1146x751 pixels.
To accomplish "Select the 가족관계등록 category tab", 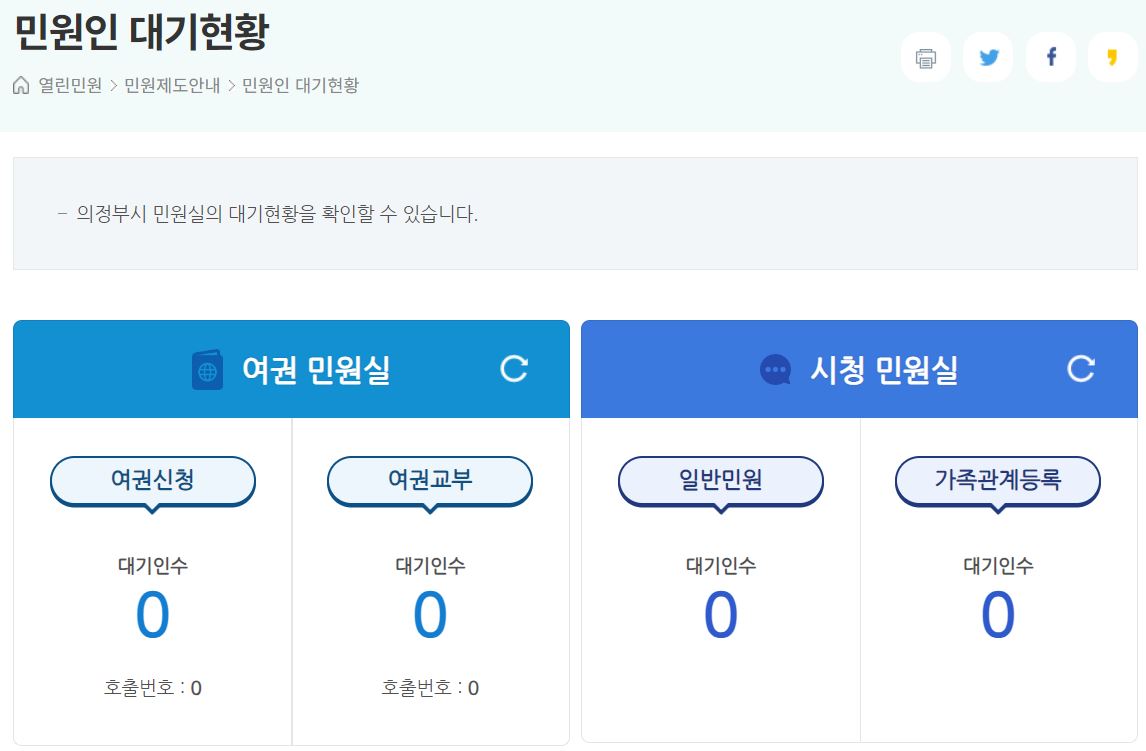I will coord(997,481).
